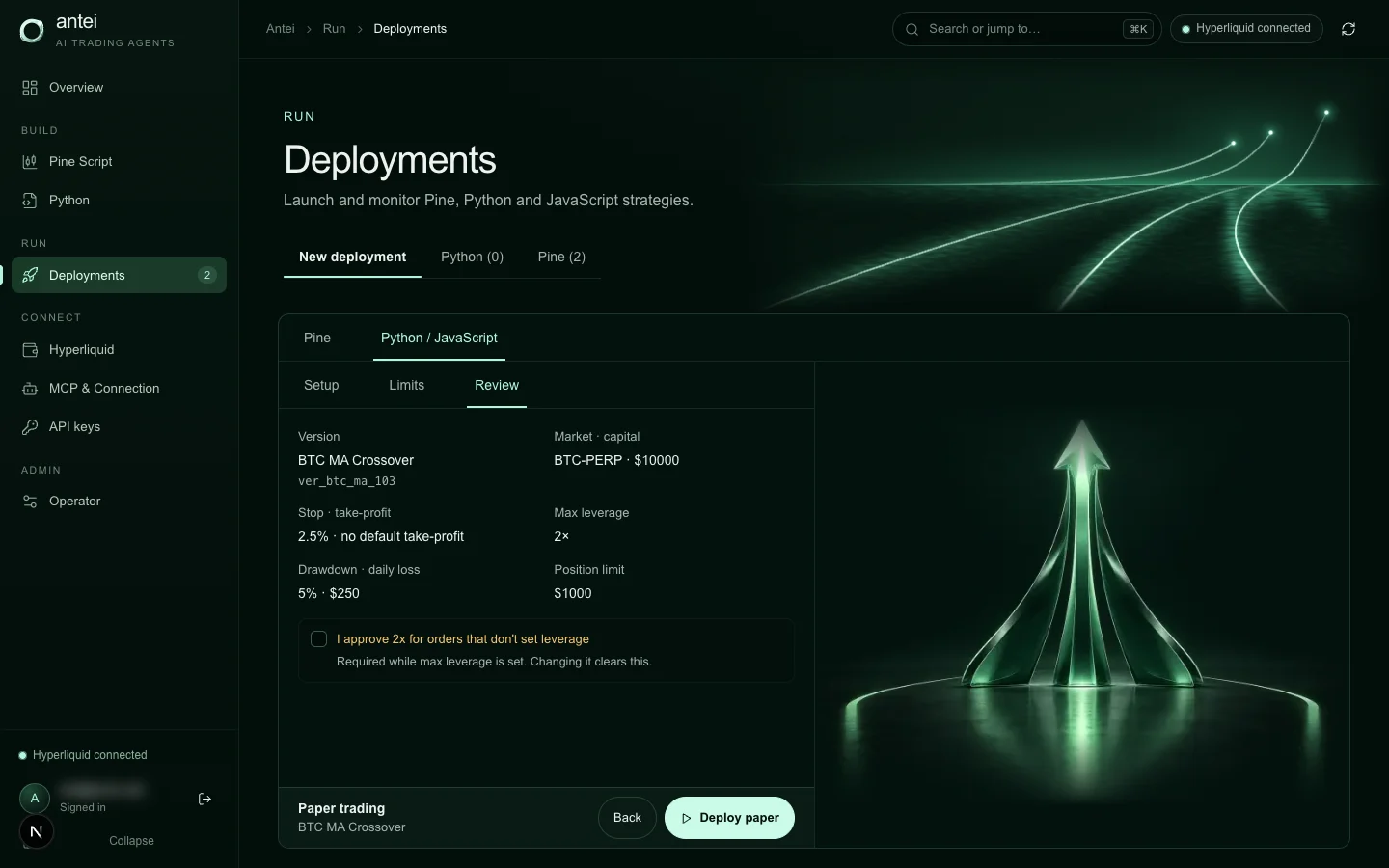Click the Deployments breadcrumb

pyautogui.click(x=410, y=29)
